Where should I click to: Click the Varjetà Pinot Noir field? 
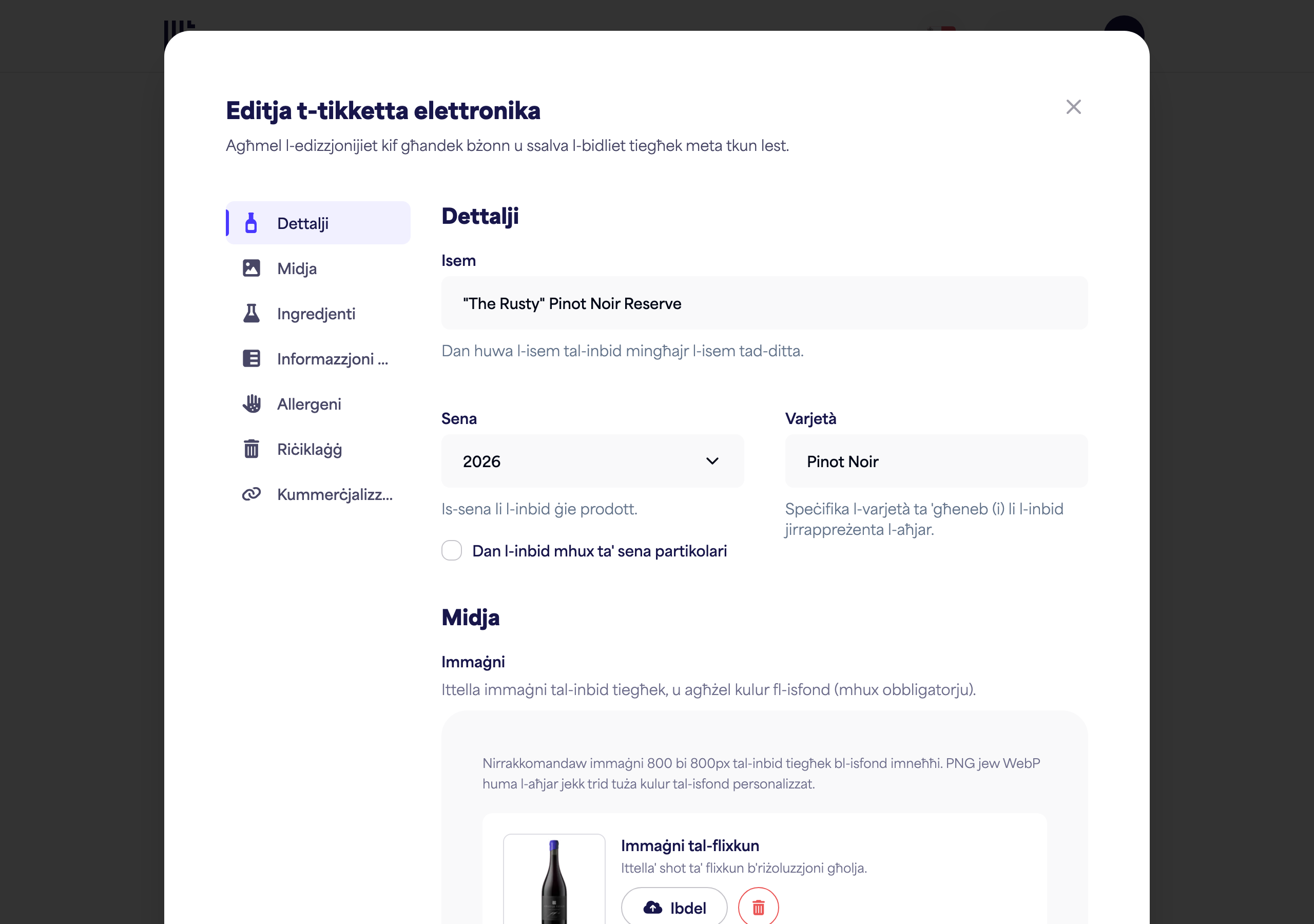936,461
